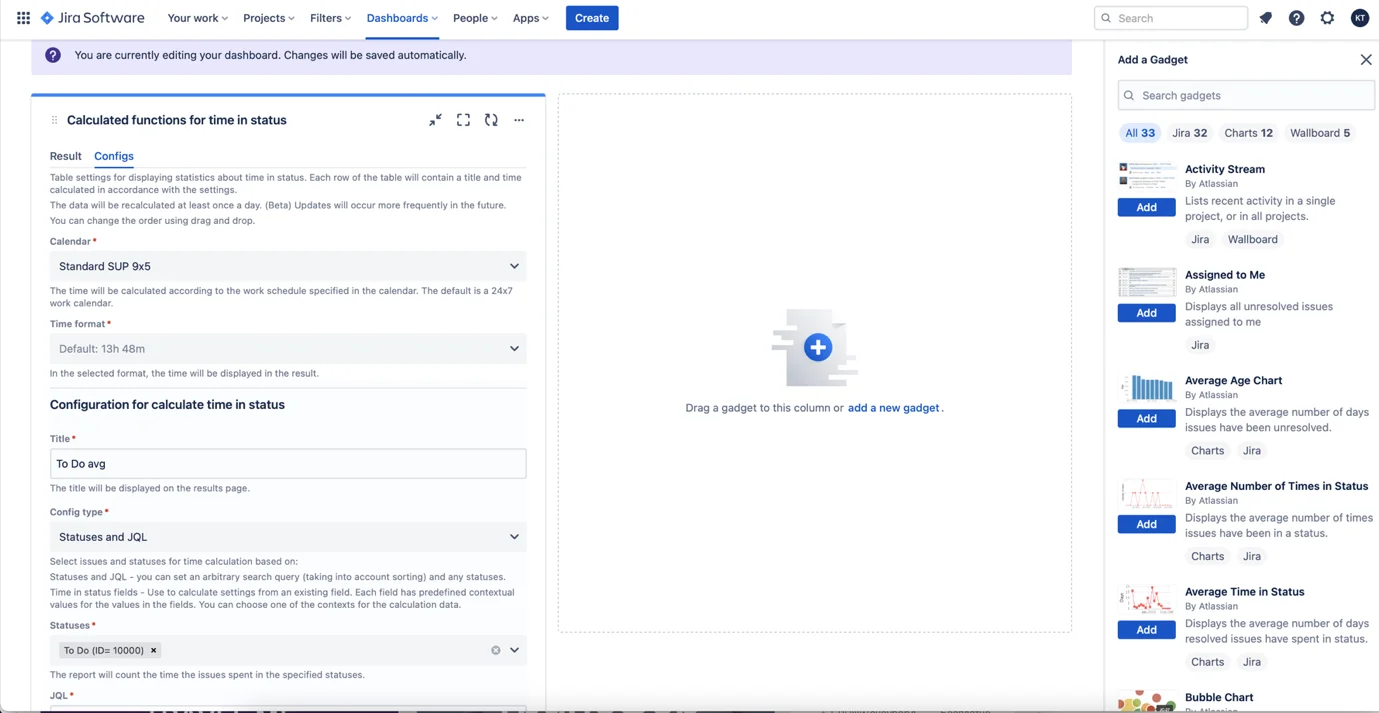Image resolution: width=1379 pixels, height=713 pixels.
Task: Add Average Number of Times in Status
Action: tap(1146, 524)
